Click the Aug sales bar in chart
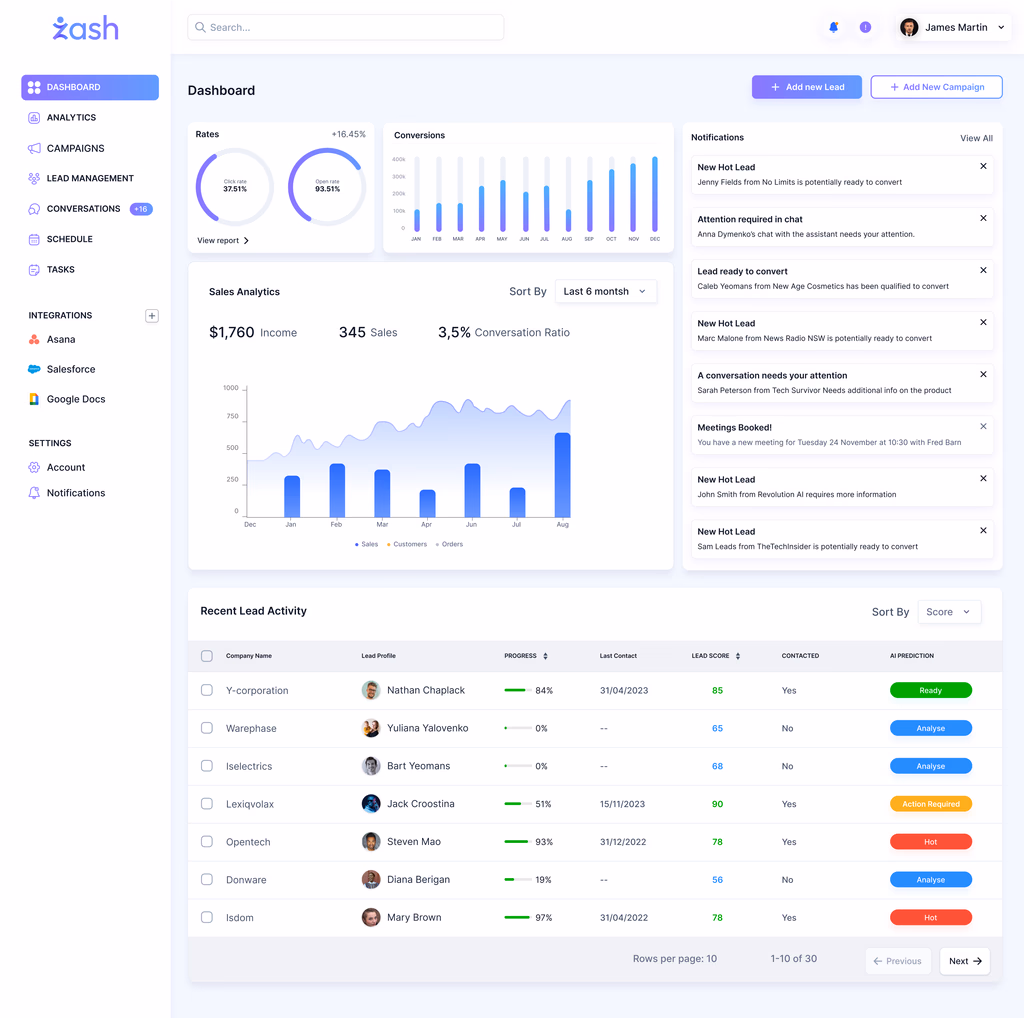The width and height of the screenshot is (1024, 1018). click(x=562, y=475)
